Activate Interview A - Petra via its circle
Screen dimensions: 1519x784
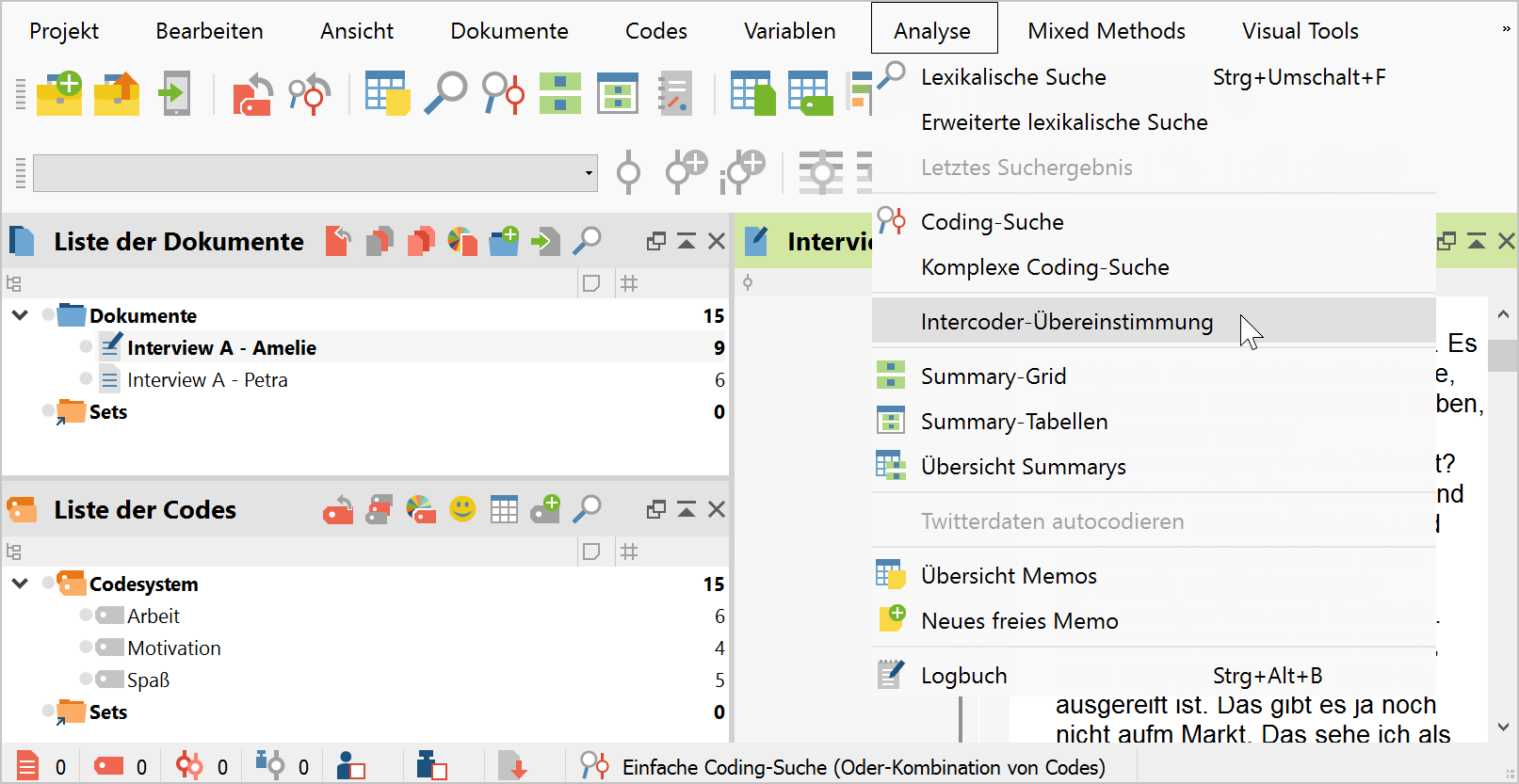tap(86, 379)
